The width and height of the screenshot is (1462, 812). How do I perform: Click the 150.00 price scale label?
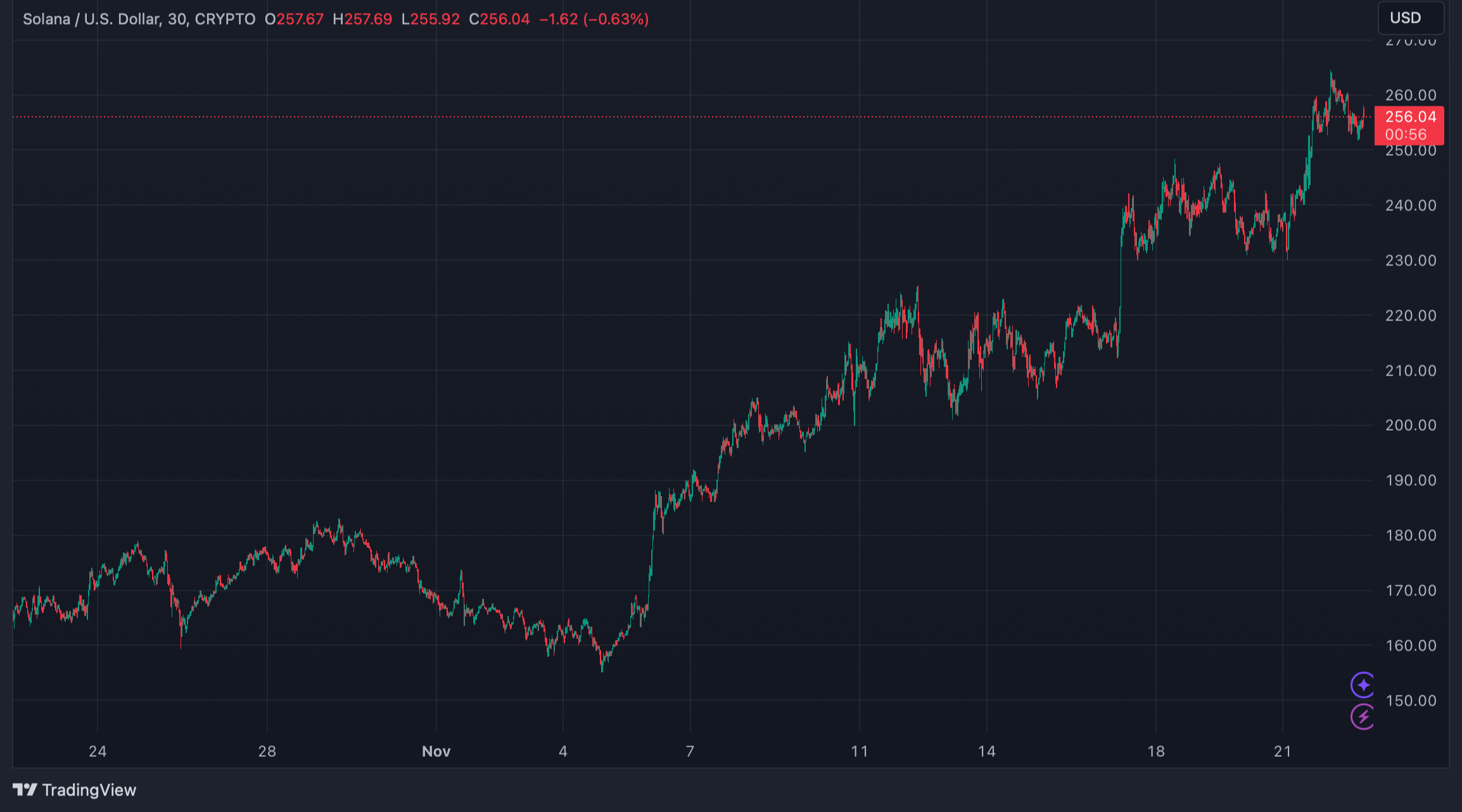click(x=1410, y=701)
